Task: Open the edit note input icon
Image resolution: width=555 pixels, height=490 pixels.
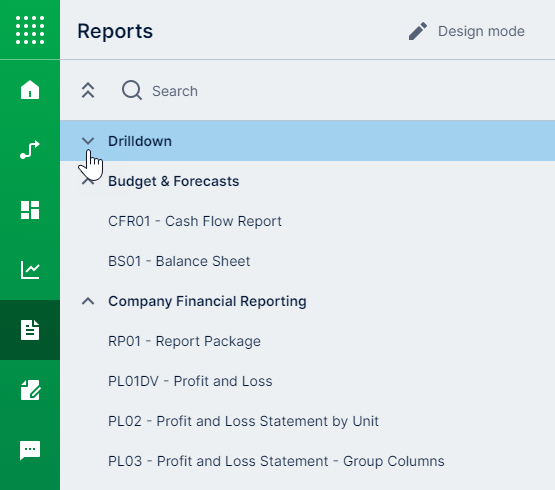Action: (x=30, y=390)
